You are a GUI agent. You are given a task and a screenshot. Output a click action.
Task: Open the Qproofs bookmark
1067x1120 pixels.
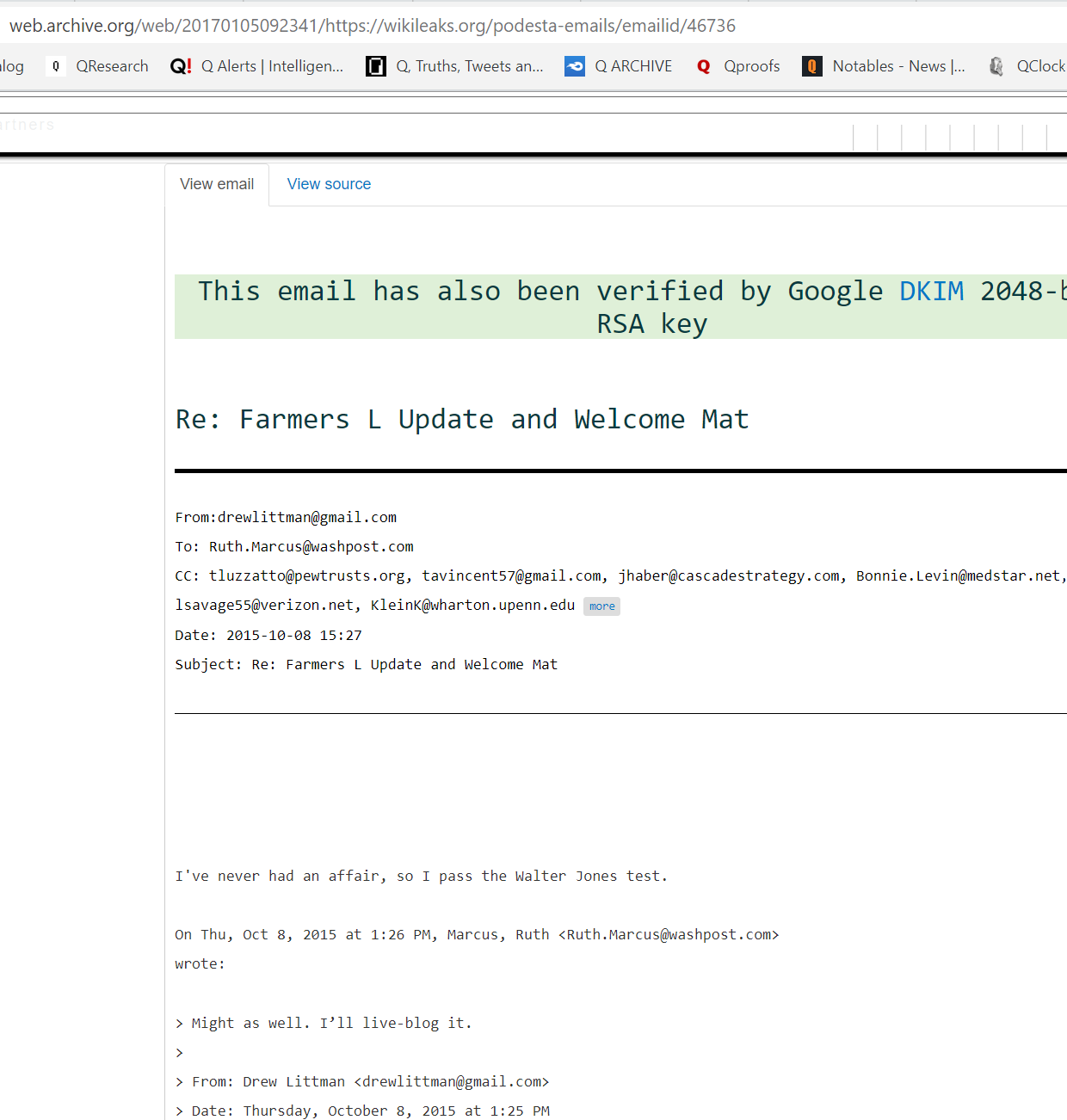pos(737,66)
